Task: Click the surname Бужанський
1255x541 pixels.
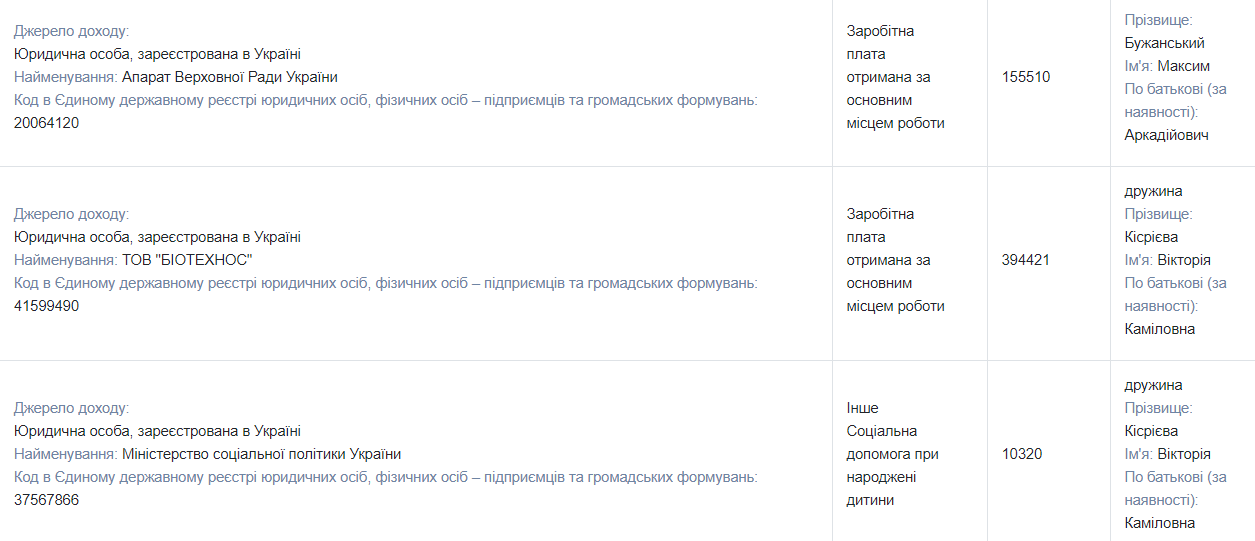Action: [x=1164, y=43]
